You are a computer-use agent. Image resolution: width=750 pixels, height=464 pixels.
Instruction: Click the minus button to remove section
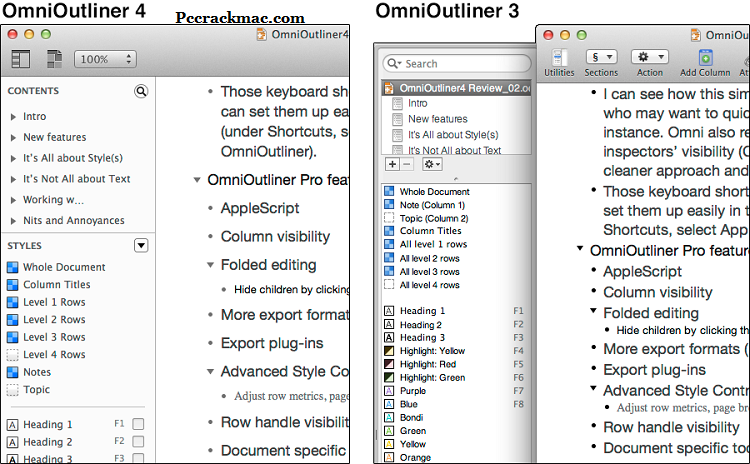point(407,164)
